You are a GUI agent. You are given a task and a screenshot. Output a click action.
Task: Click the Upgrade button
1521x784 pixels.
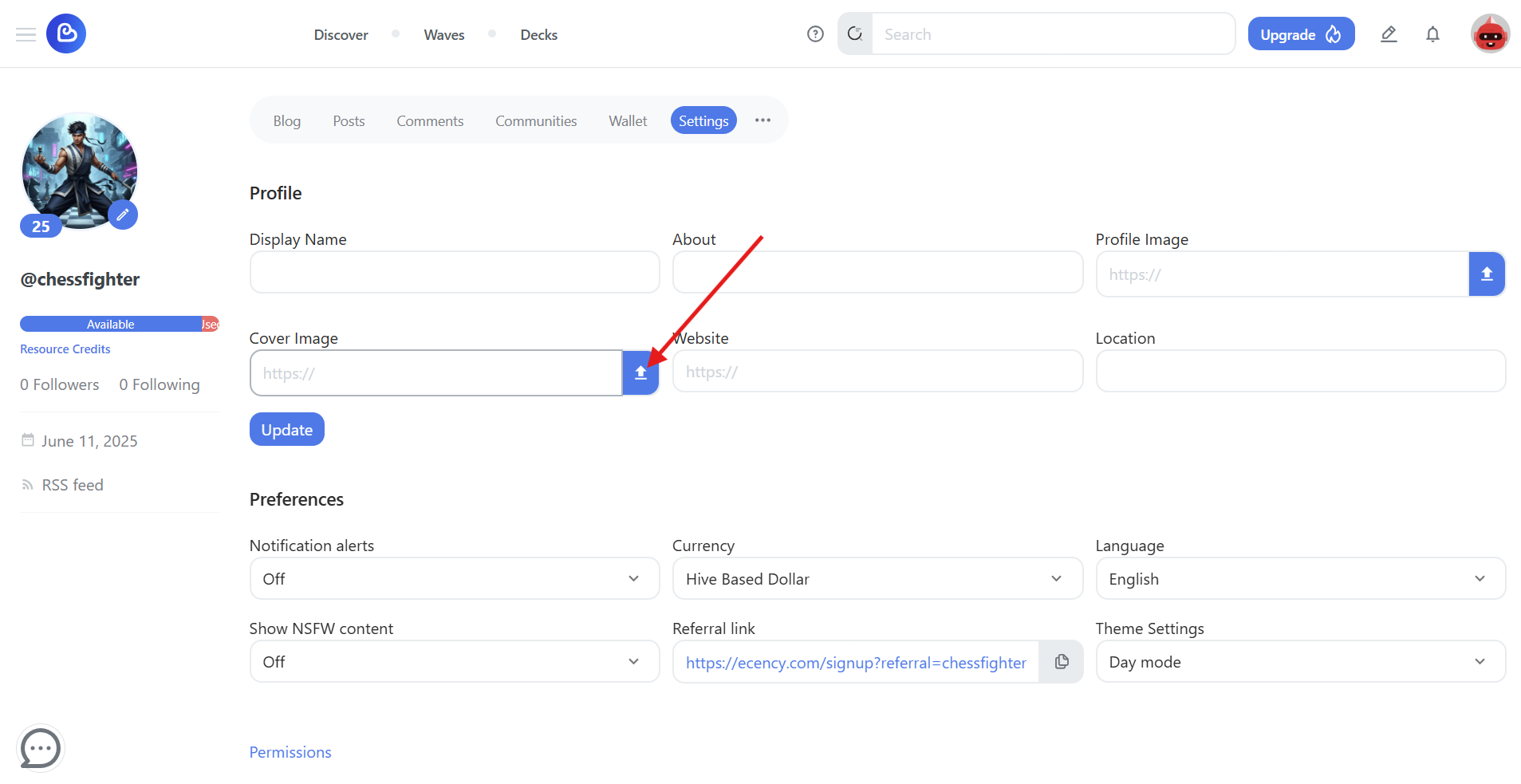[x=1301, y=33]
